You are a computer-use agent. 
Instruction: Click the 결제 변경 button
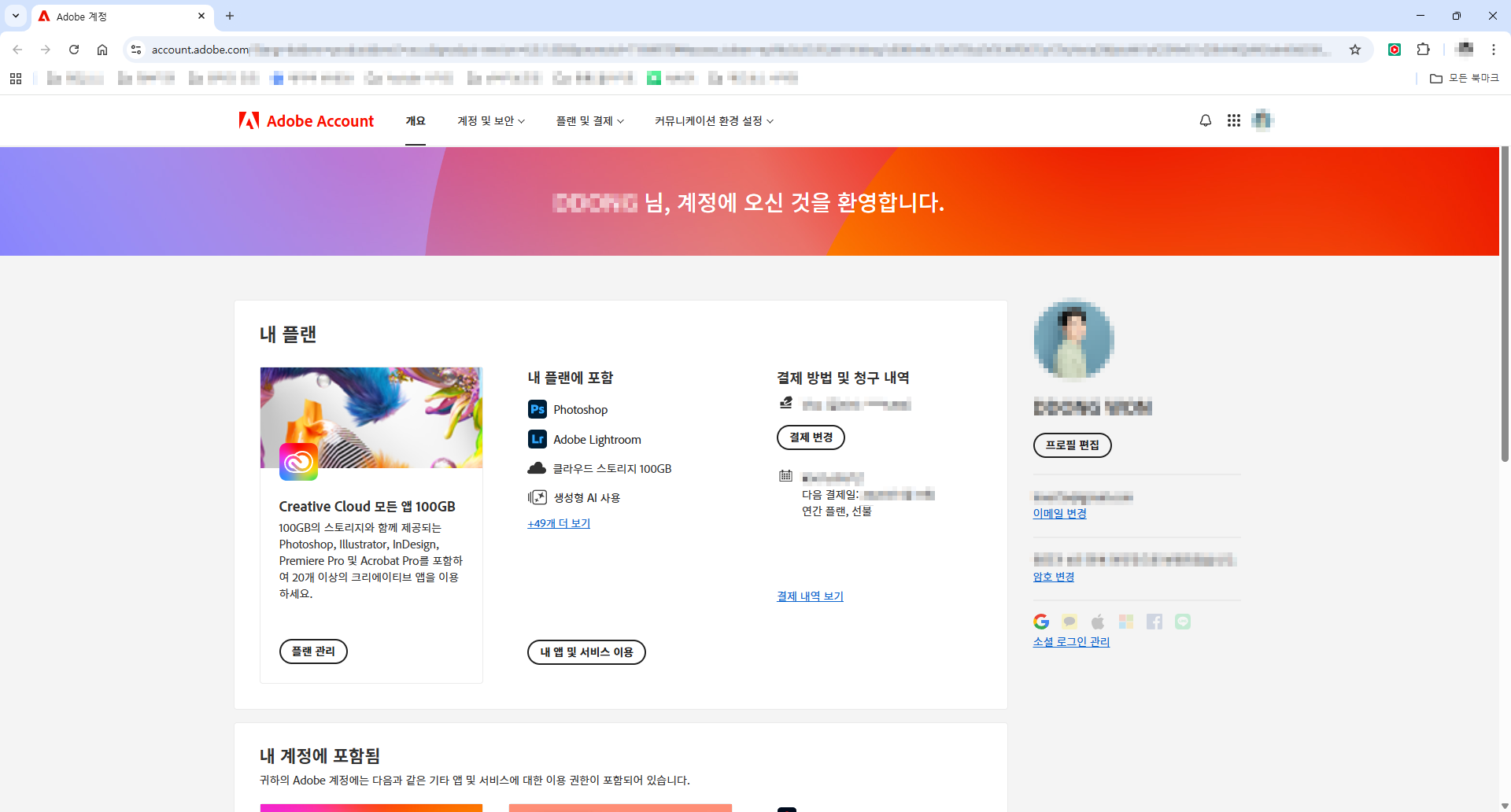(811, 437)
